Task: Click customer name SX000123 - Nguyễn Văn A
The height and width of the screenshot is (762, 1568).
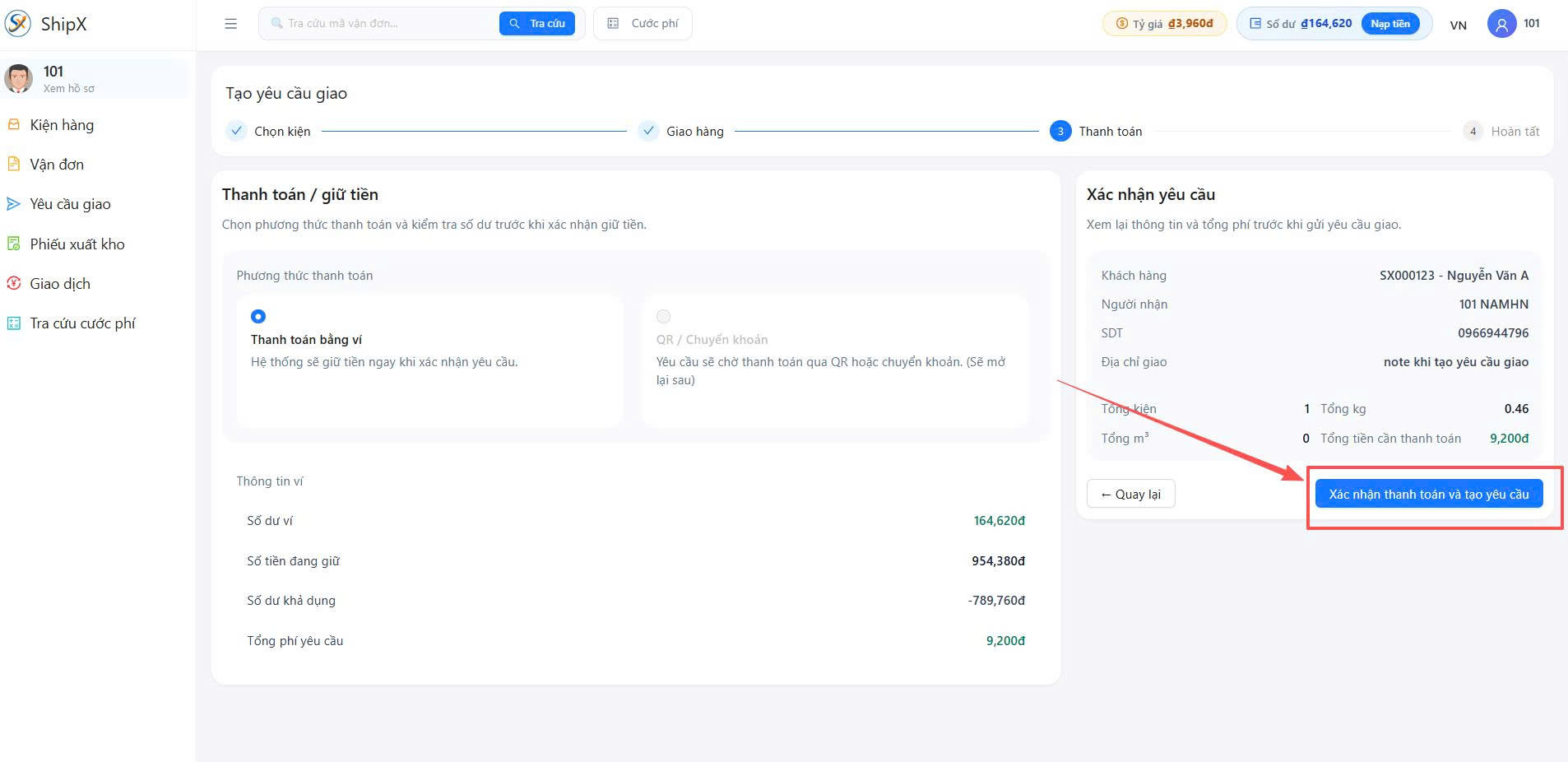Action: point(1454,276)
